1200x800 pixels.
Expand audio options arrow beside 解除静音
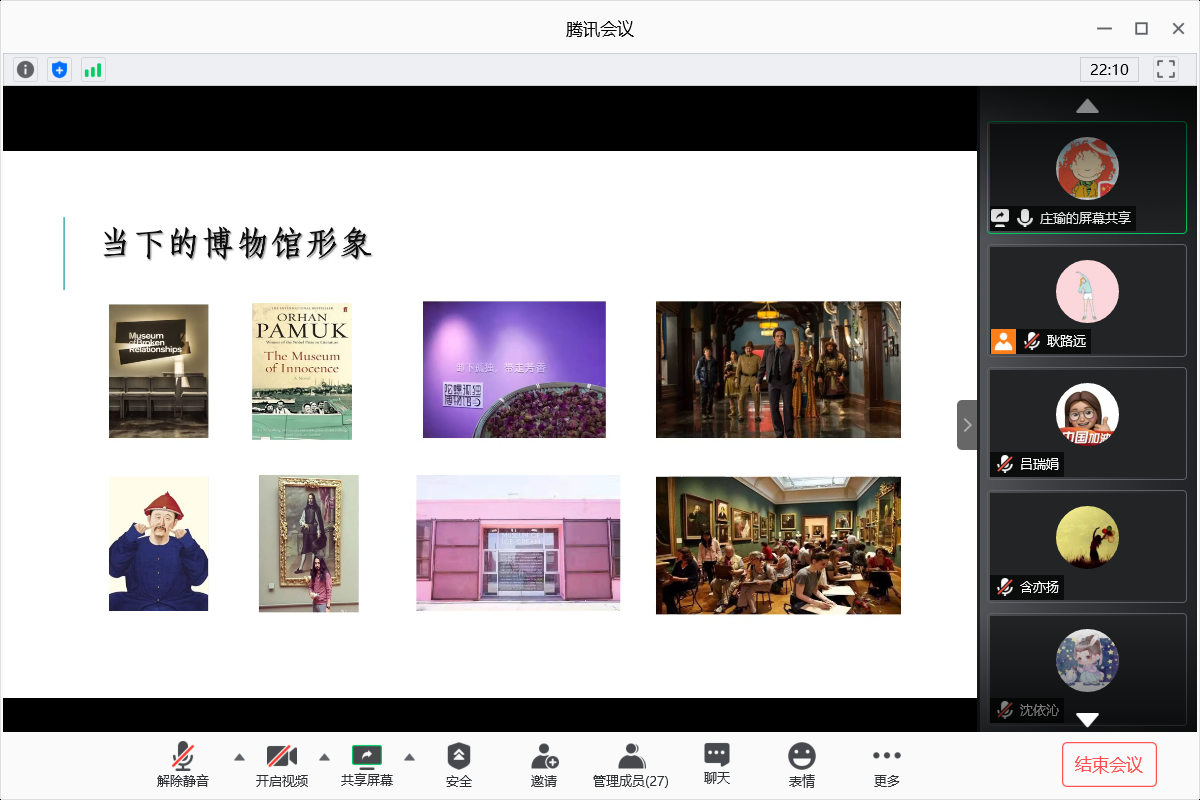(239, 757)
